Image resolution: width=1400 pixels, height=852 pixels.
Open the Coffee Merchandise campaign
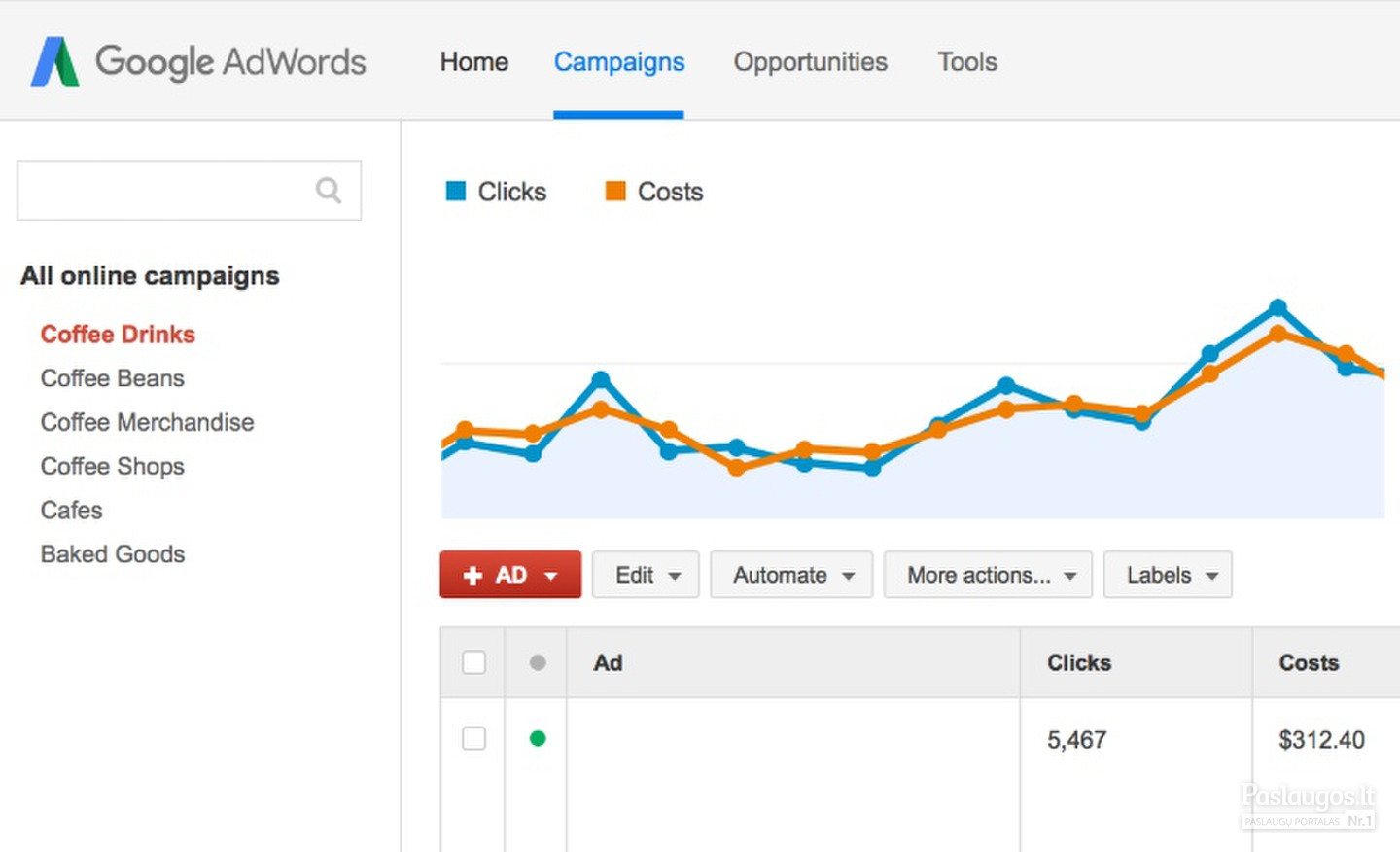pyautogui.click(x=148, y=422)
